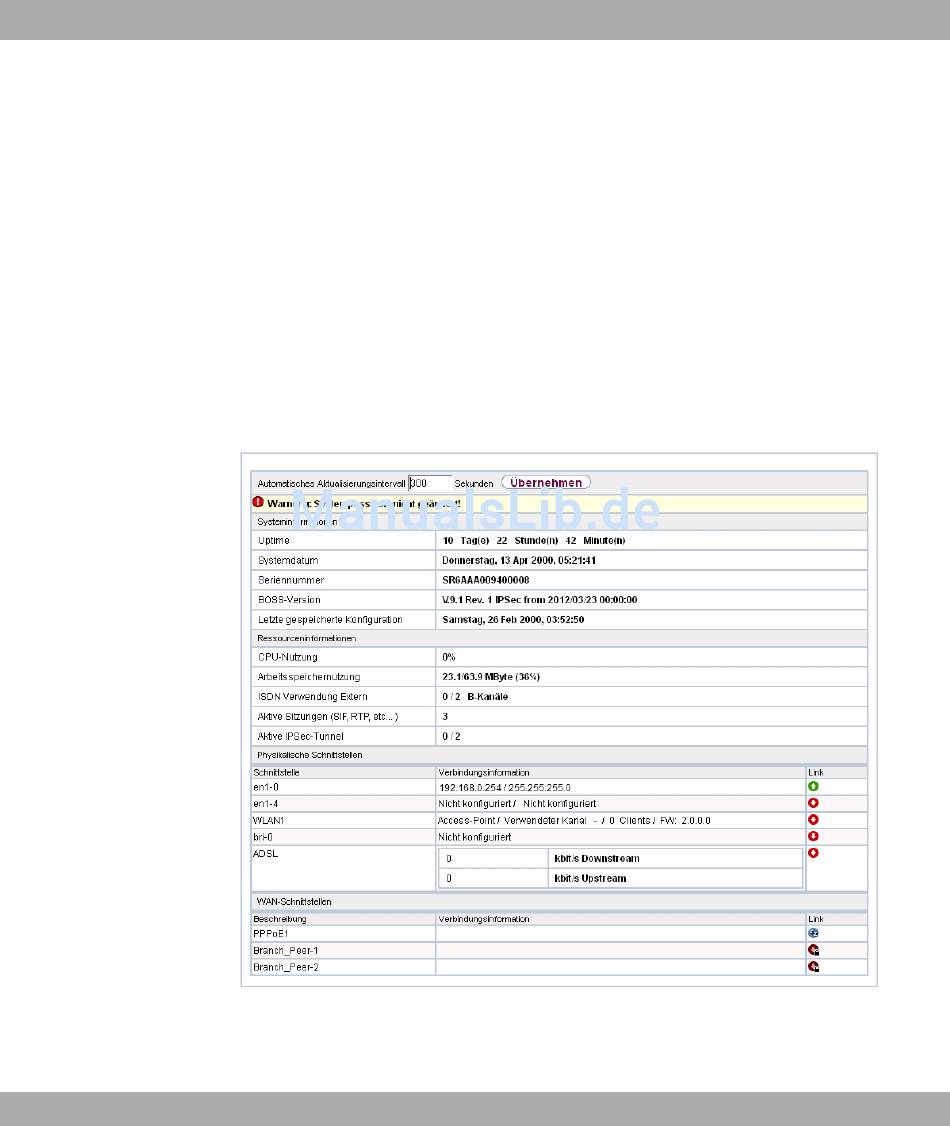Click the en1-0 interface name
Image resolution: width=950 pixels, height=1126 pixels.
pyautogui.click(x=266, y=788)
